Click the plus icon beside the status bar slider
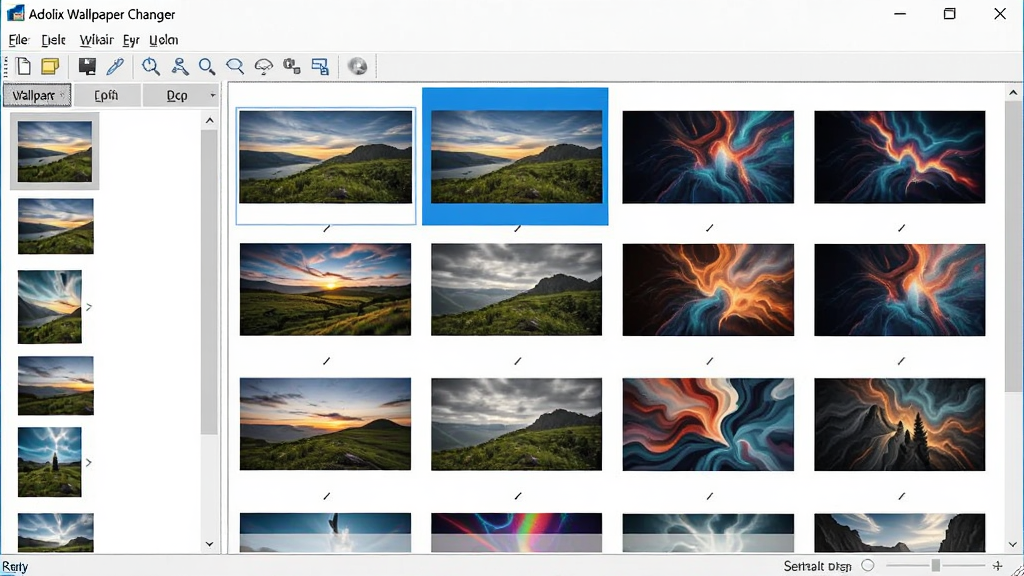 997,566
